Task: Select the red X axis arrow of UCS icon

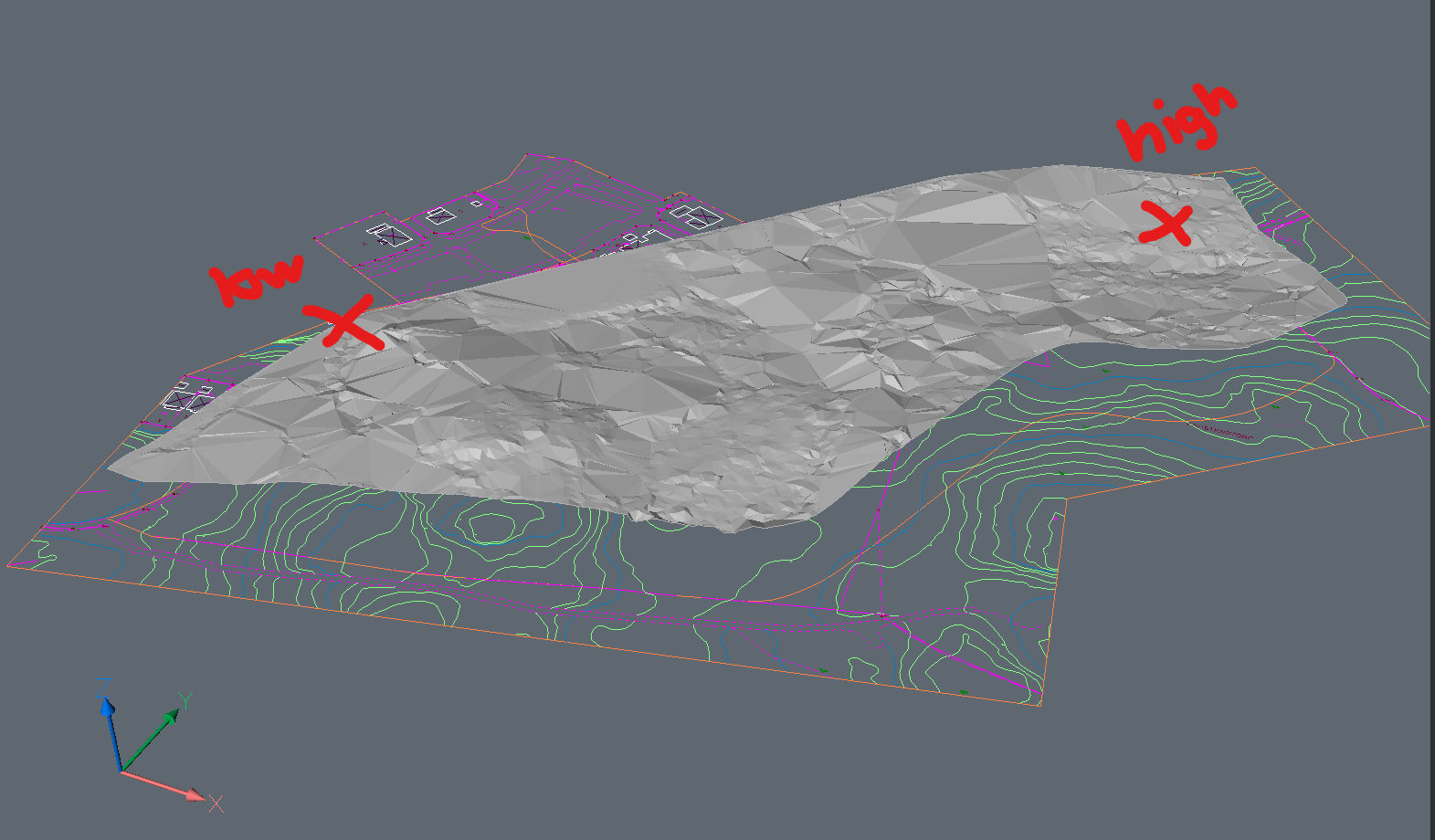Action: [164, 785]
